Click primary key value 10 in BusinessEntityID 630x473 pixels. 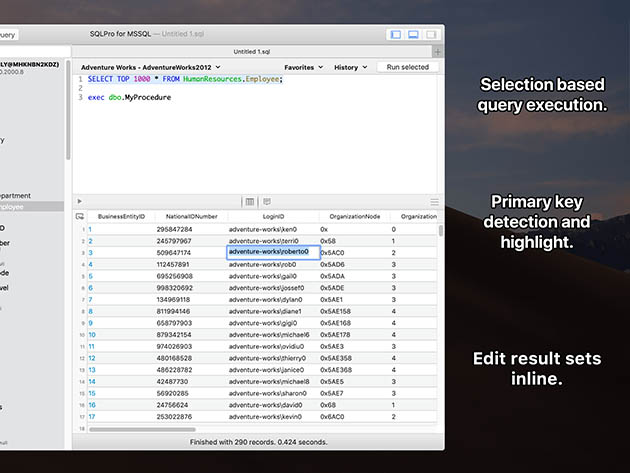(90, 334)
